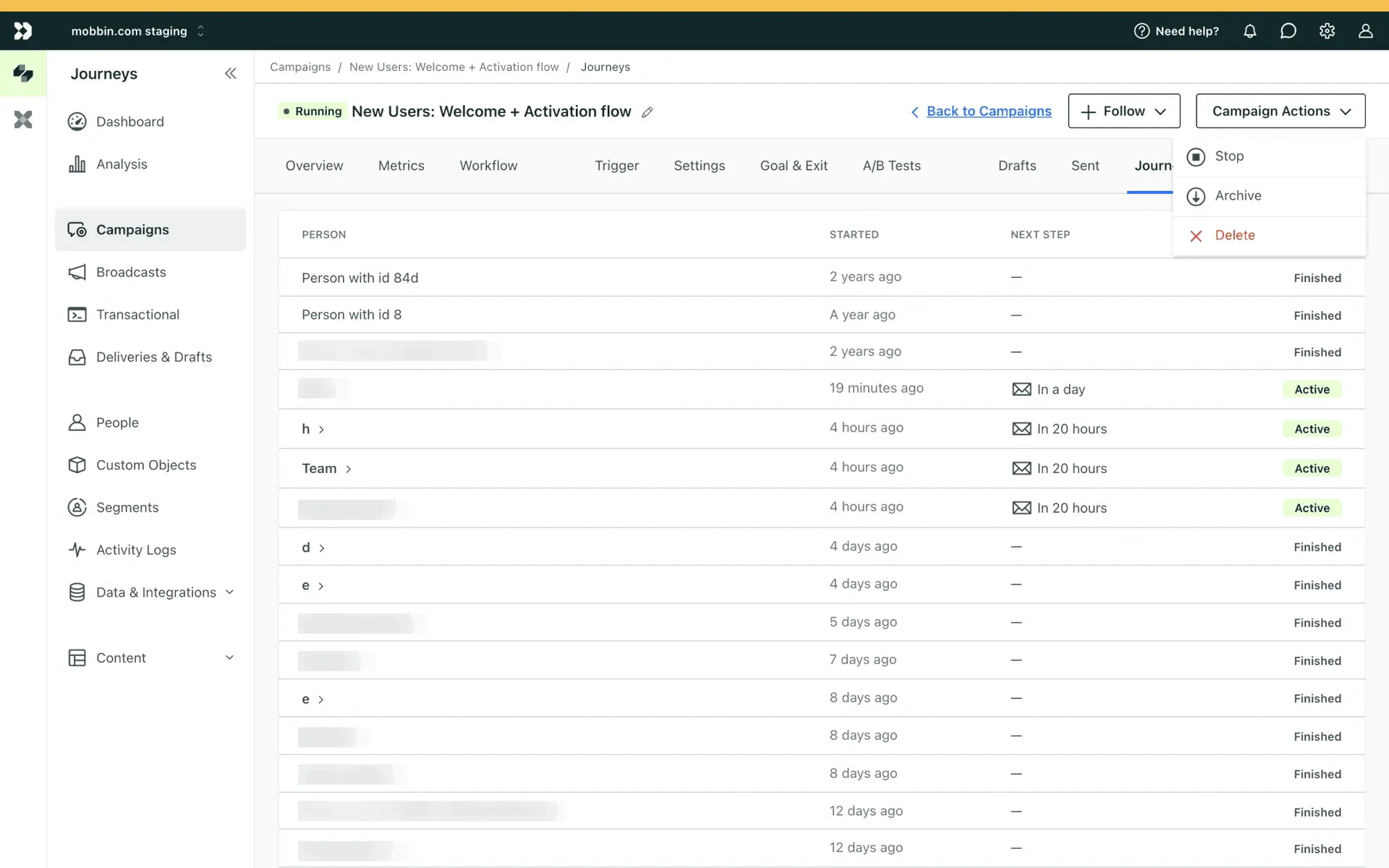Open the Follow dropdown
Viewport: 1389px width, 868px height.
click(1123, 111)
